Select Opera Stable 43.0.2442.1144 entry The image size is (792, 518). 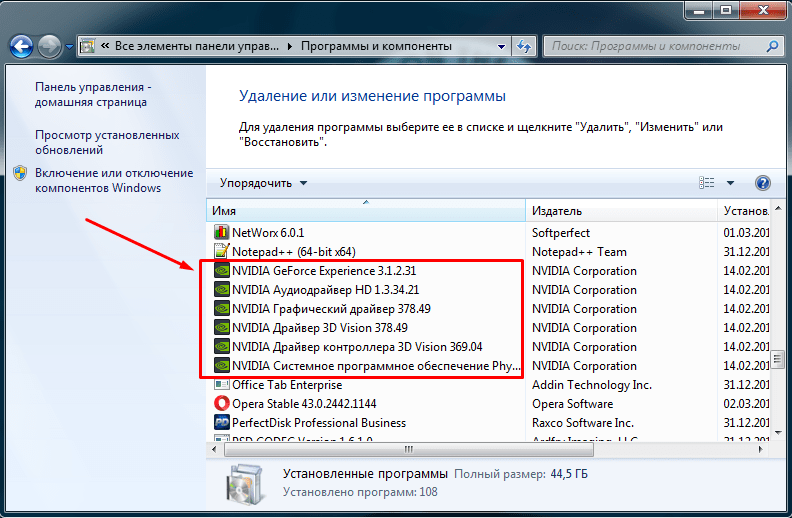(304, 404)
